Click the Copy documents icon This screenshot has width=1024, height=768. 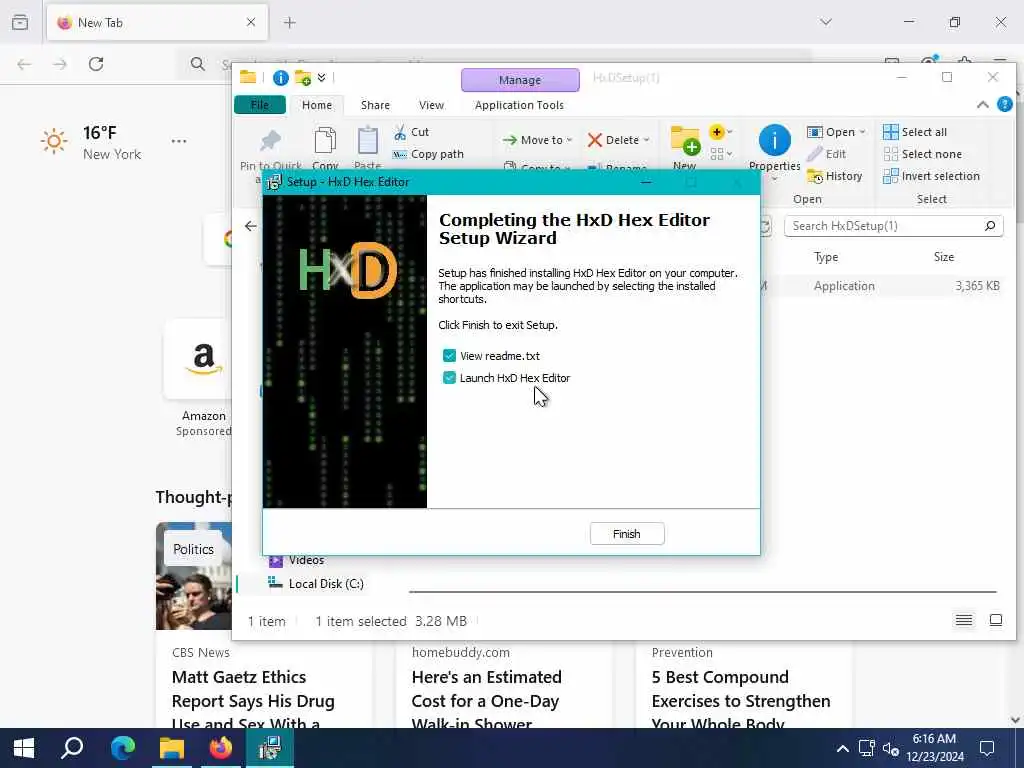point(325,140)
